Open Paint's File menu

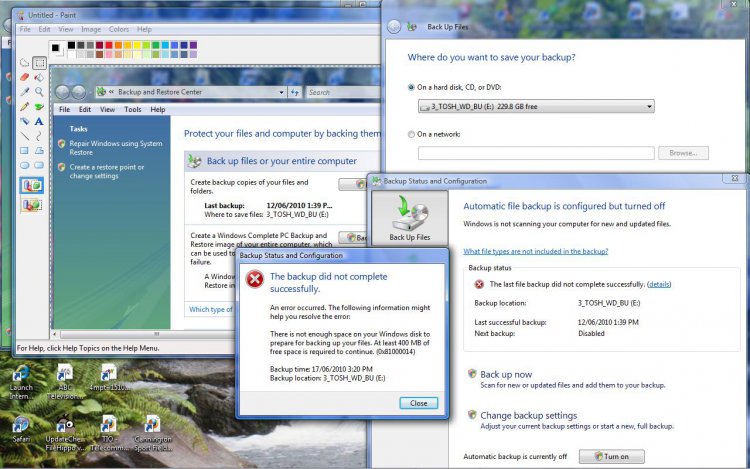pyautogui.click(x=25, y=29)
